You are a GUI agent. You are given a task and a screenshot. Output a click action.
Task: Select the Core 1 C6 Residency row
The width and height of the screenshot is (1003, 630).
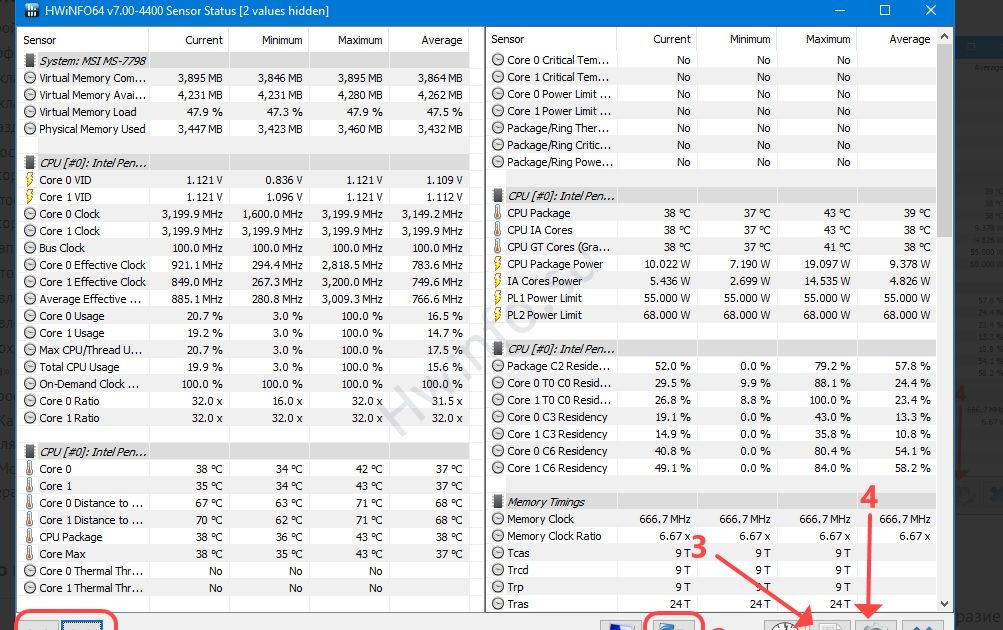point(713,468)
